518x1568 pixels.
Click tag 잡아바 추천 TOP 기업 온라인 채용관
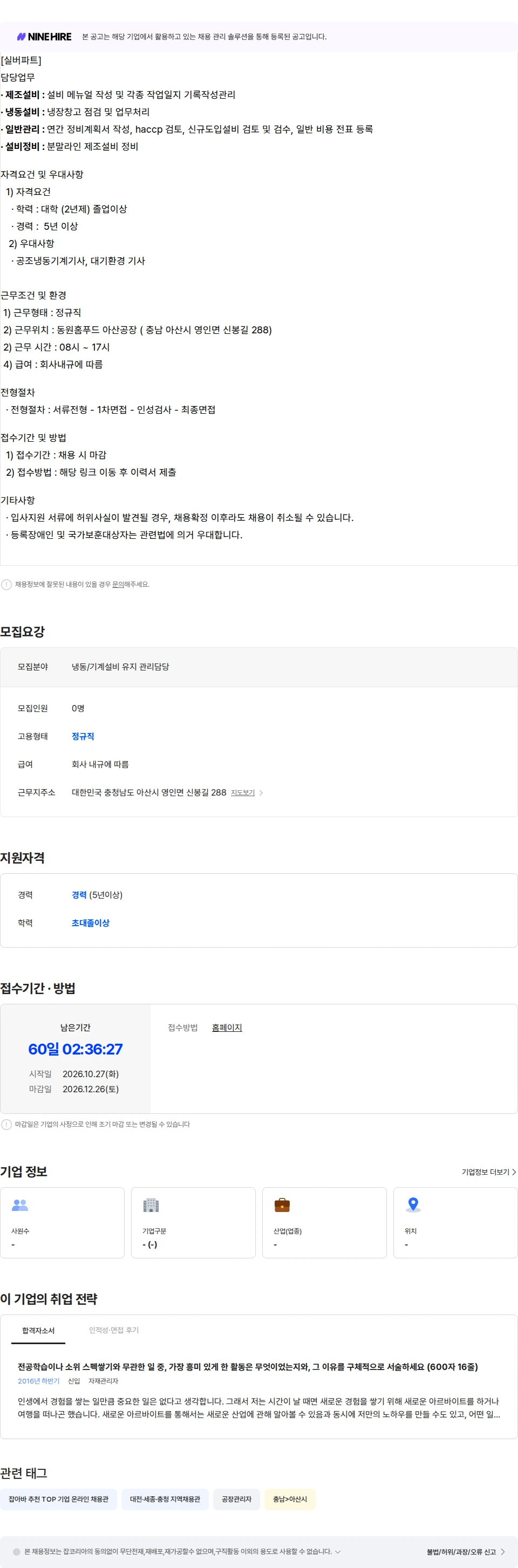click(58, 1499)
